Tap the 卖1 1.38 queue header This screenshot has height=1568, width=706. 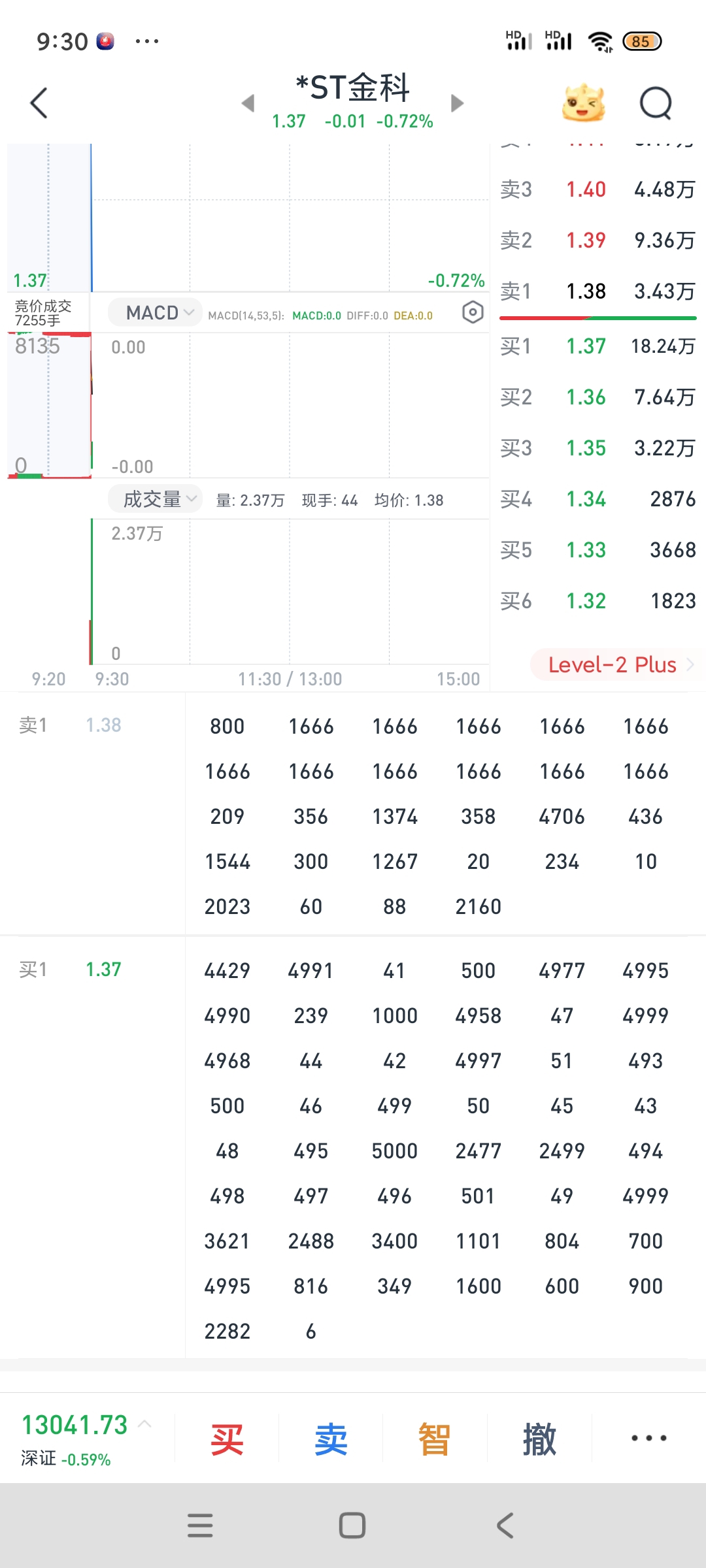[x=71, y=725]
